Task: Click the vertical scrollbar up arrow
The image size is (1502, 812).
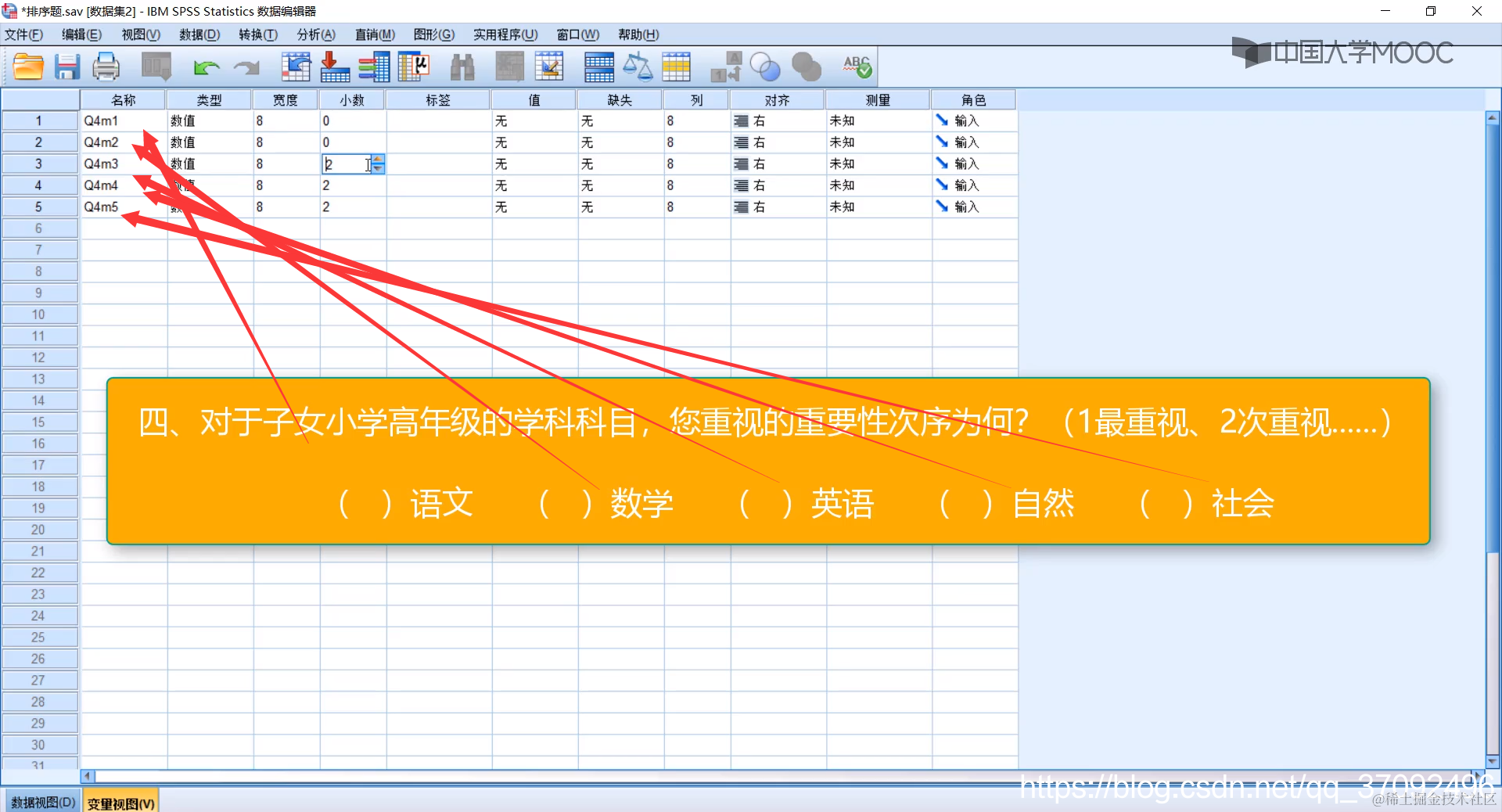Action: click(1493, 118)
